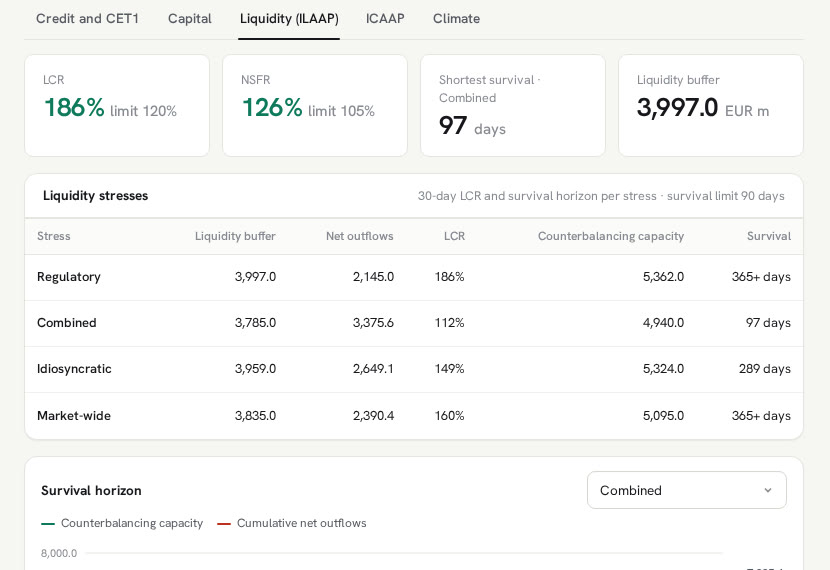Image resolution: width=830 pixels, height=570 pixels.
Task: Select the Idiosyncratic stress row label
Action: (x=74, y=369)
